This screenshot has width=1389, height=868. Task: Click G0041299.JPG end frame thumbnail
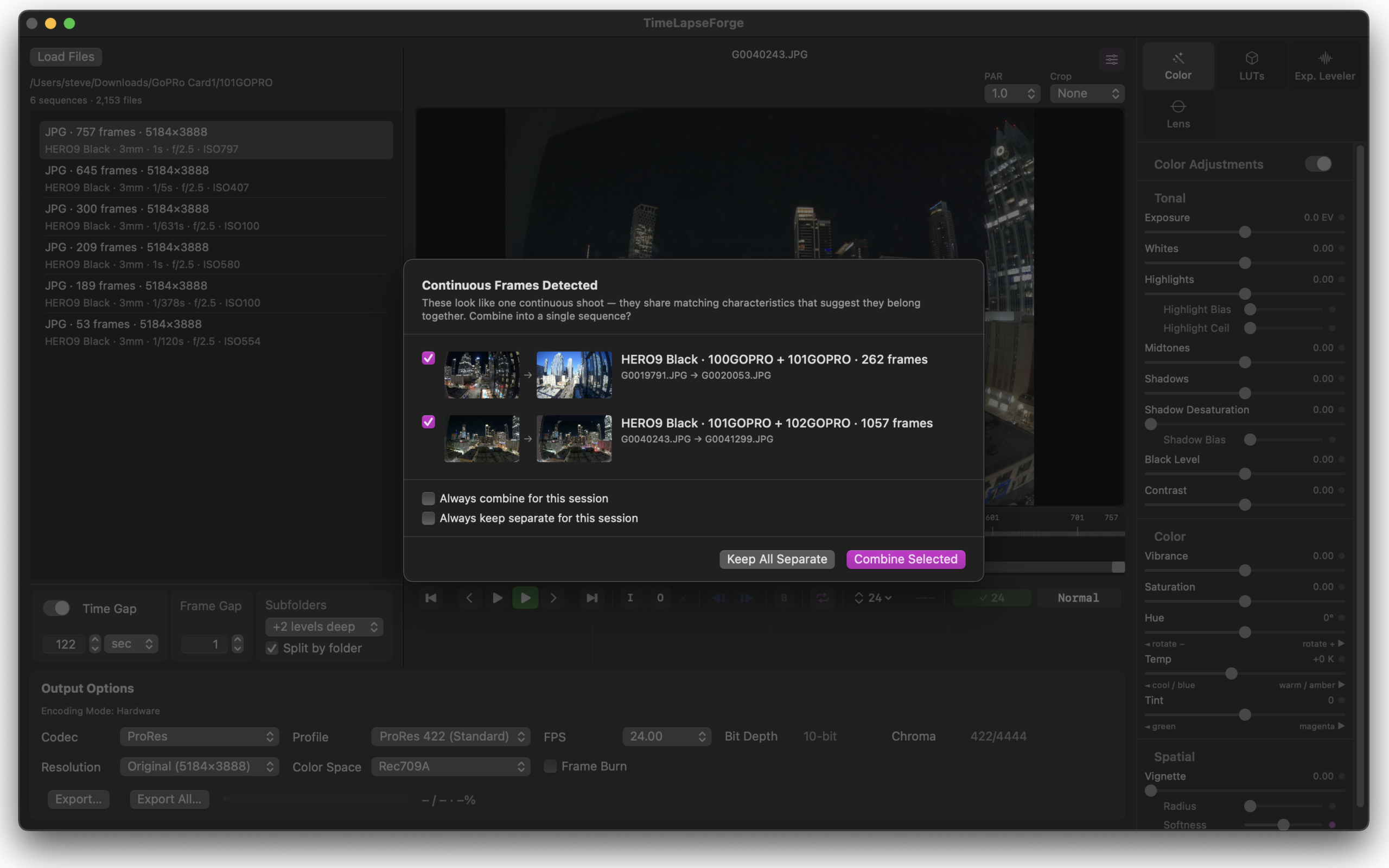click(574, 438)
